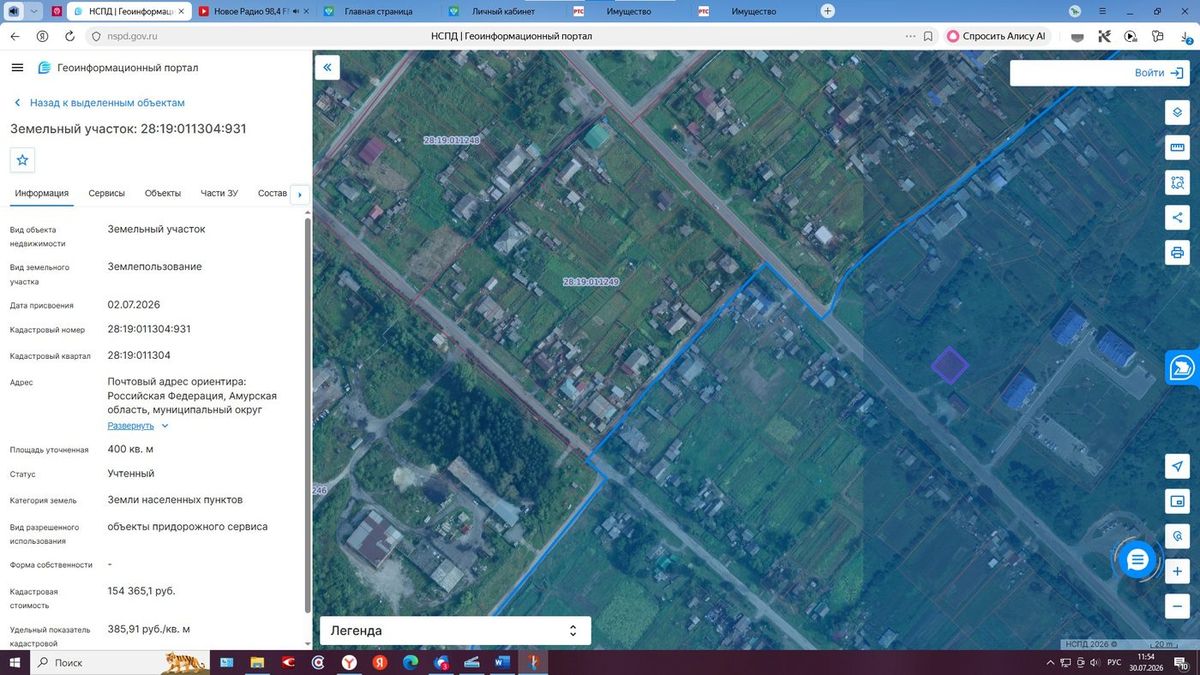
Task: Locate my position with arrow icon
Action: pyautogui.click(x=1177, y=466)
